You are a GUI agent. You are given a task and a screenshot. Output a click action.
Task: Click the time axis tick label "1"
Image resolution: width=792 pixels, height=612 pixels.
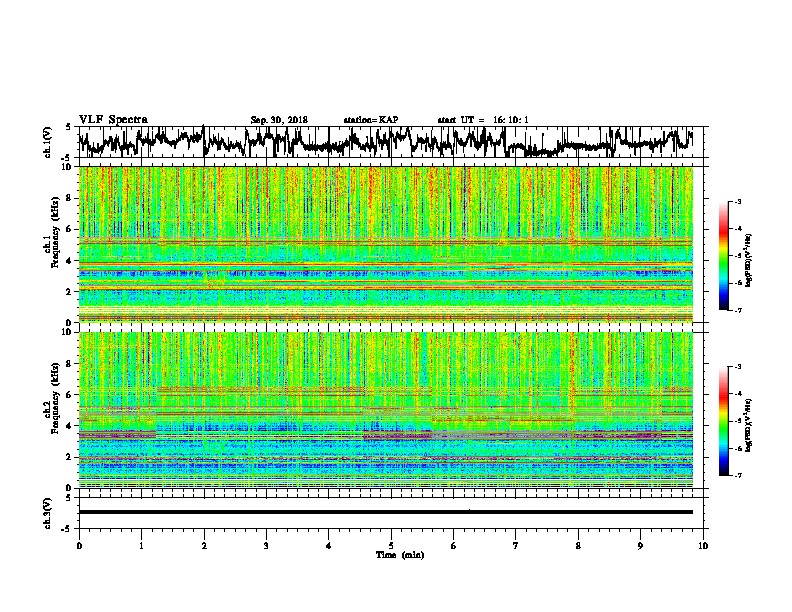(x=141, y=546)
